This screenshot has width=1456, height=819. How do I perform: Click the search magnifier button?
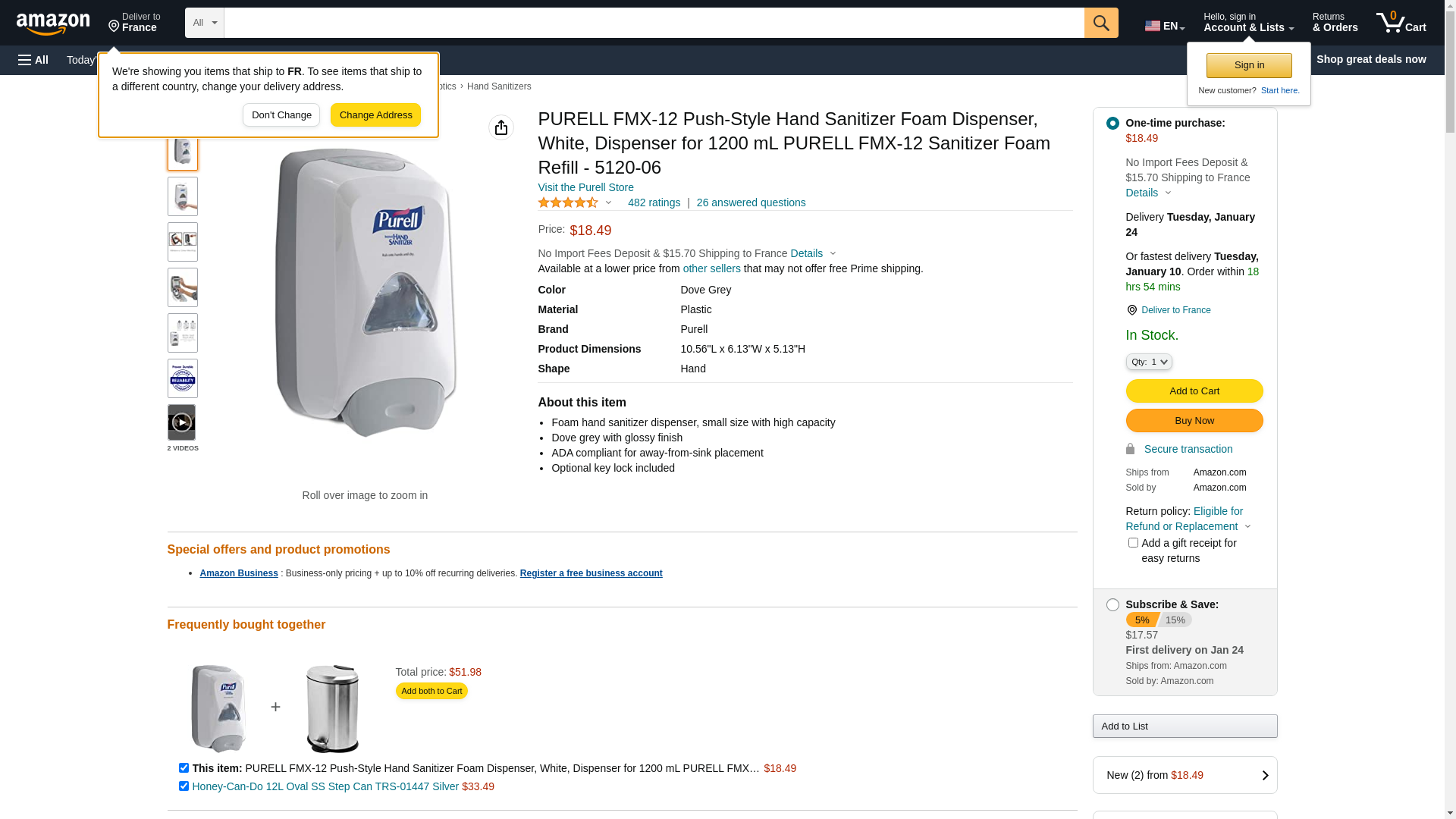click(x=1101, y=23)
